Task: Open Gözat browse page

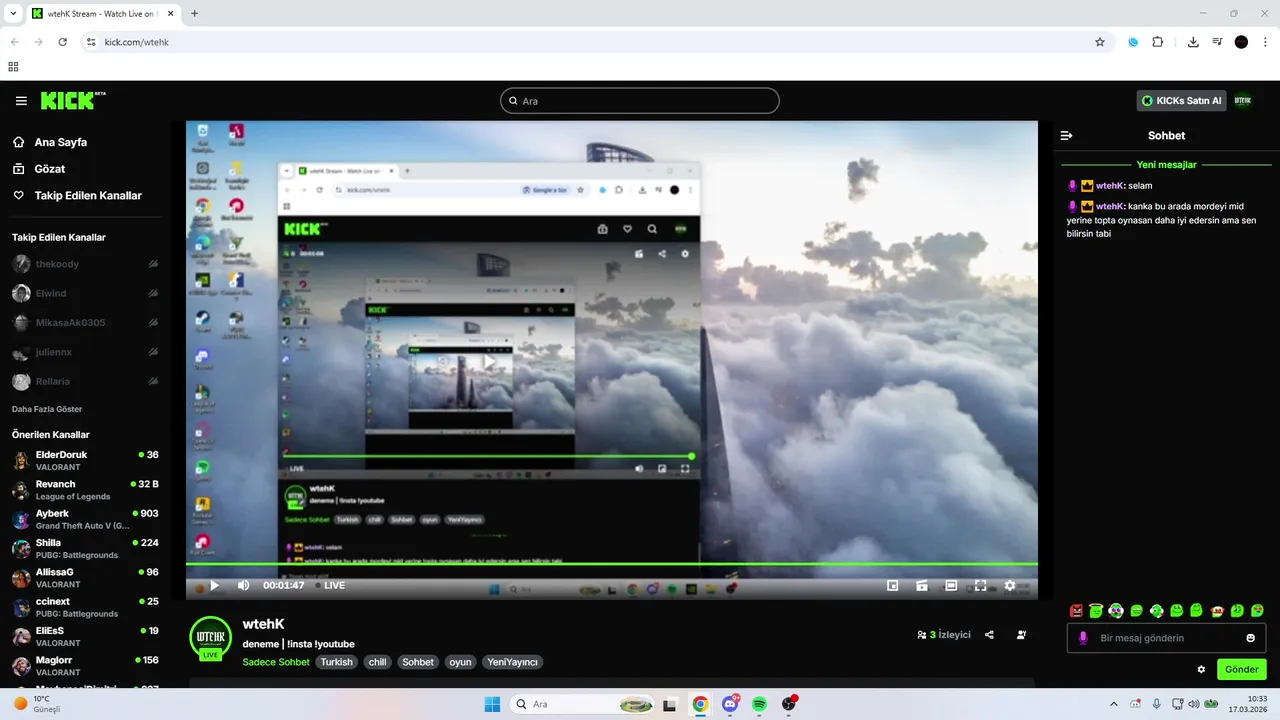Action: tap(49, 169)
